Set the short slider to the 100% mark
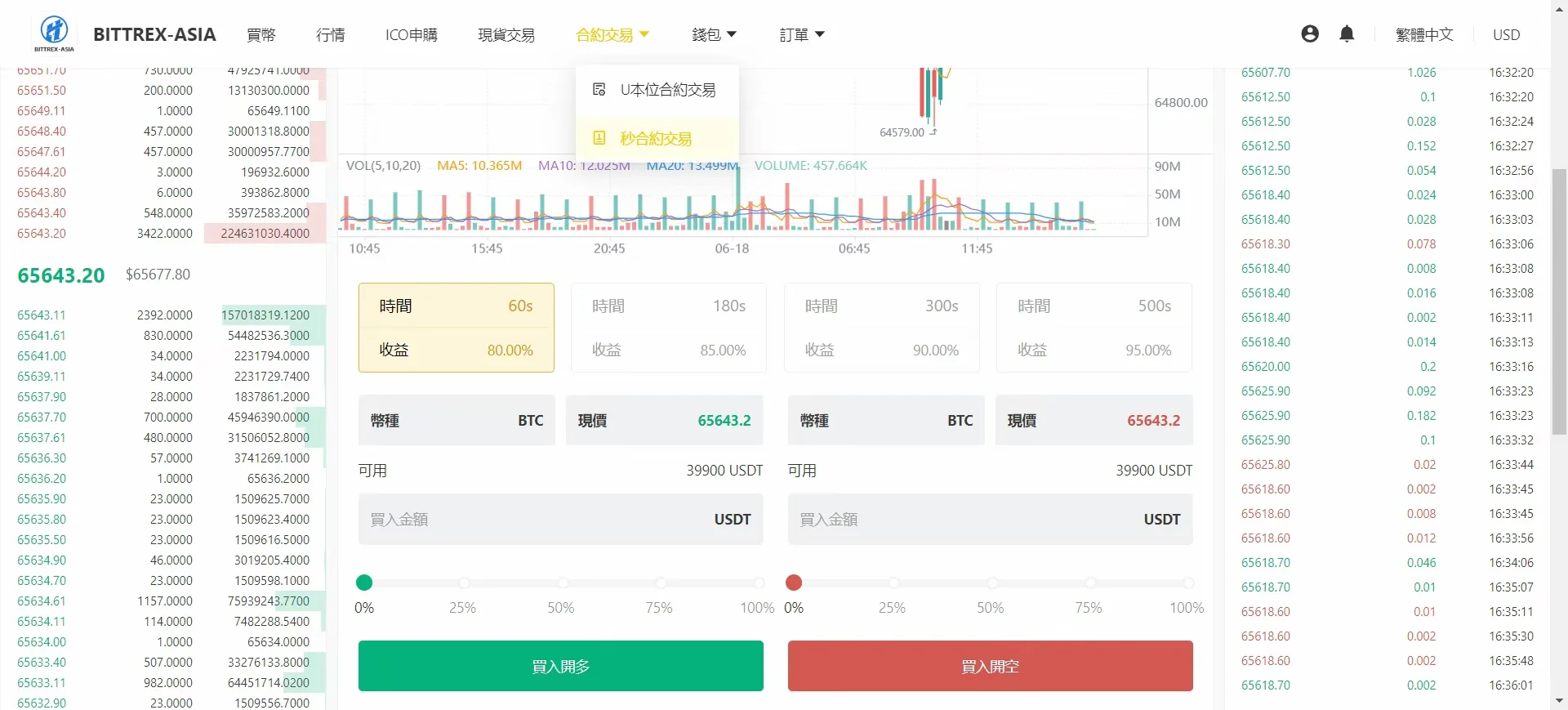Viewport: 1568px width, 710px height. [1188, 583]
